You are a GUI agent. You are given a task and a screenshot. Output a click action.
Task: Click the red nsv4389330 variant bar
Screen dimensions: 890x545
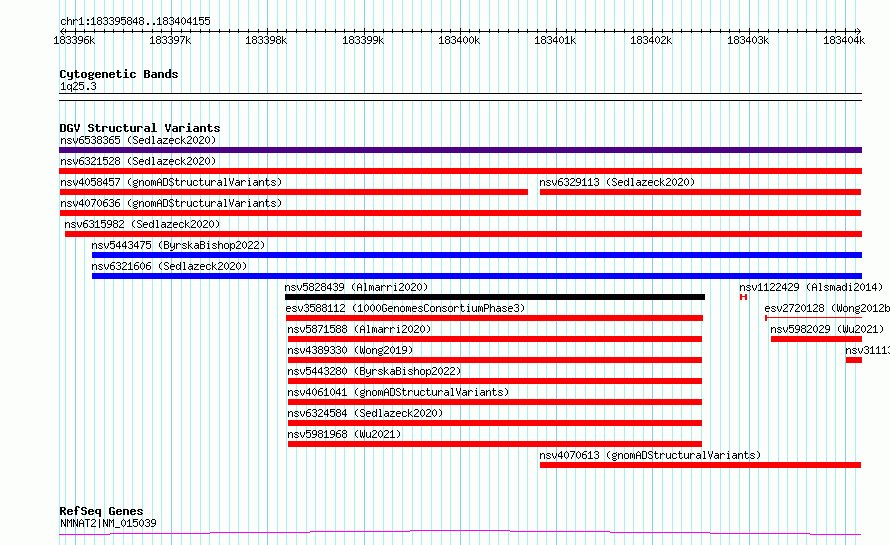(495, 360)
